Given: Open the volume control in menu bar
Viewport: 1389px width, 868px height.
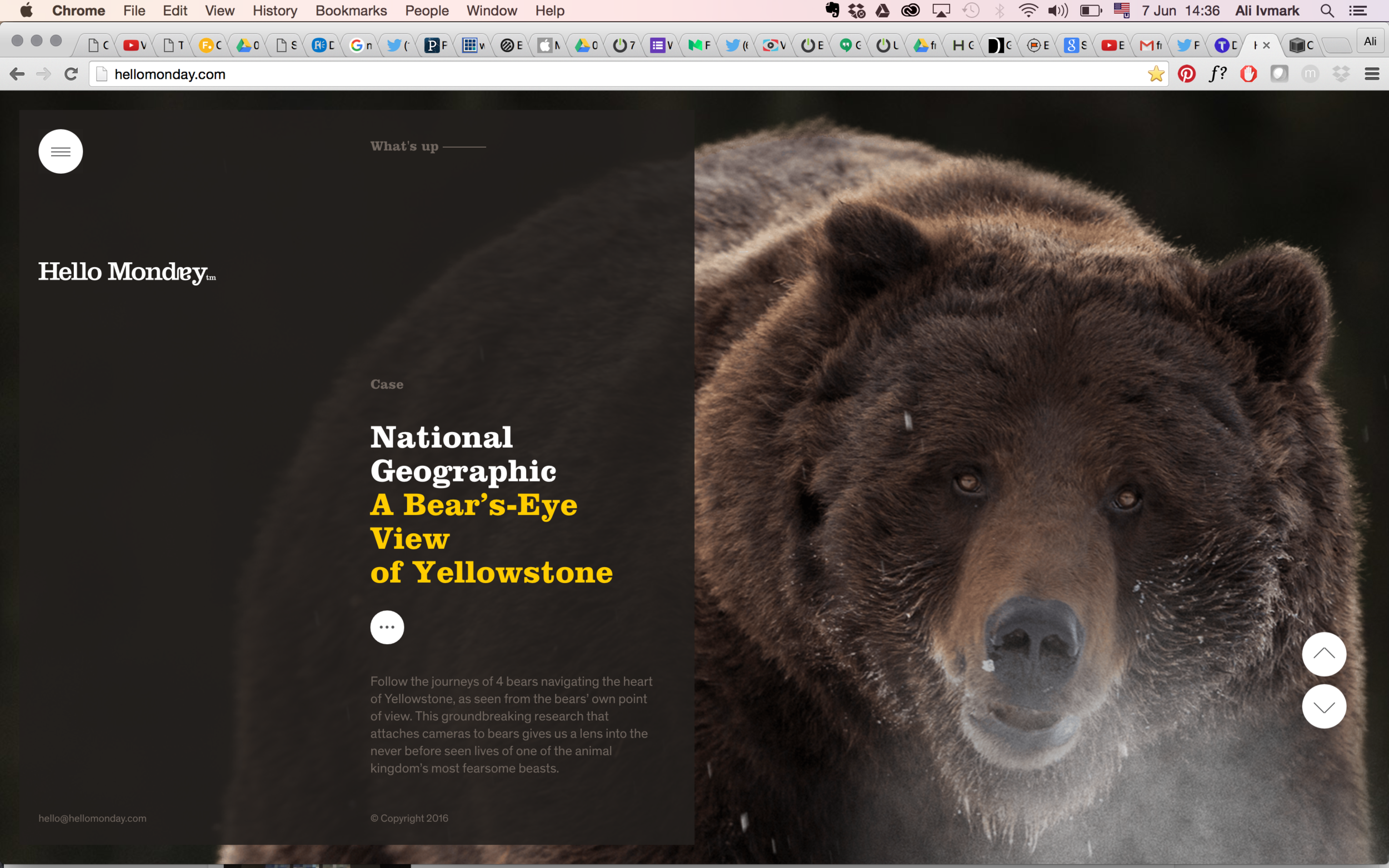Looking at the screenshot, I should (1058, 11).
